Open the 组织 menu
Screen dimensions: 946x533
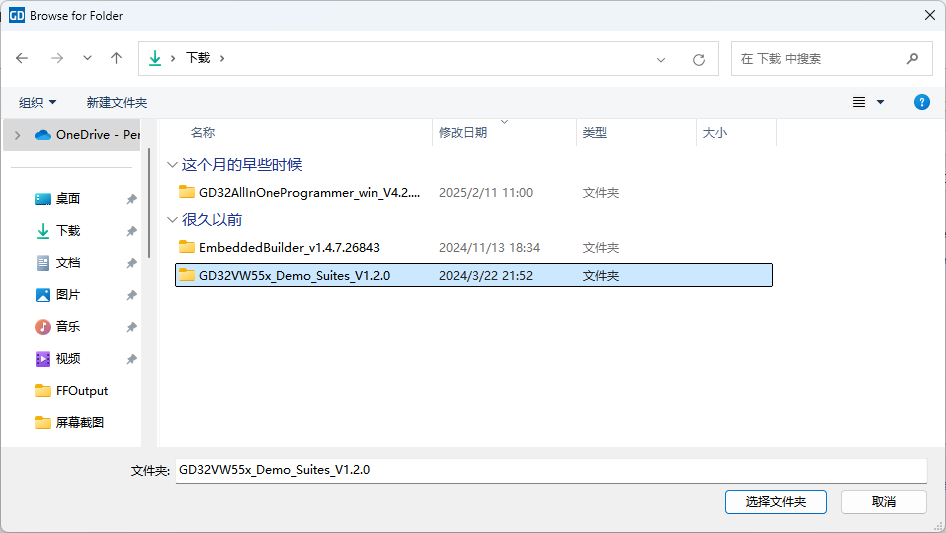tap(38, 102)
